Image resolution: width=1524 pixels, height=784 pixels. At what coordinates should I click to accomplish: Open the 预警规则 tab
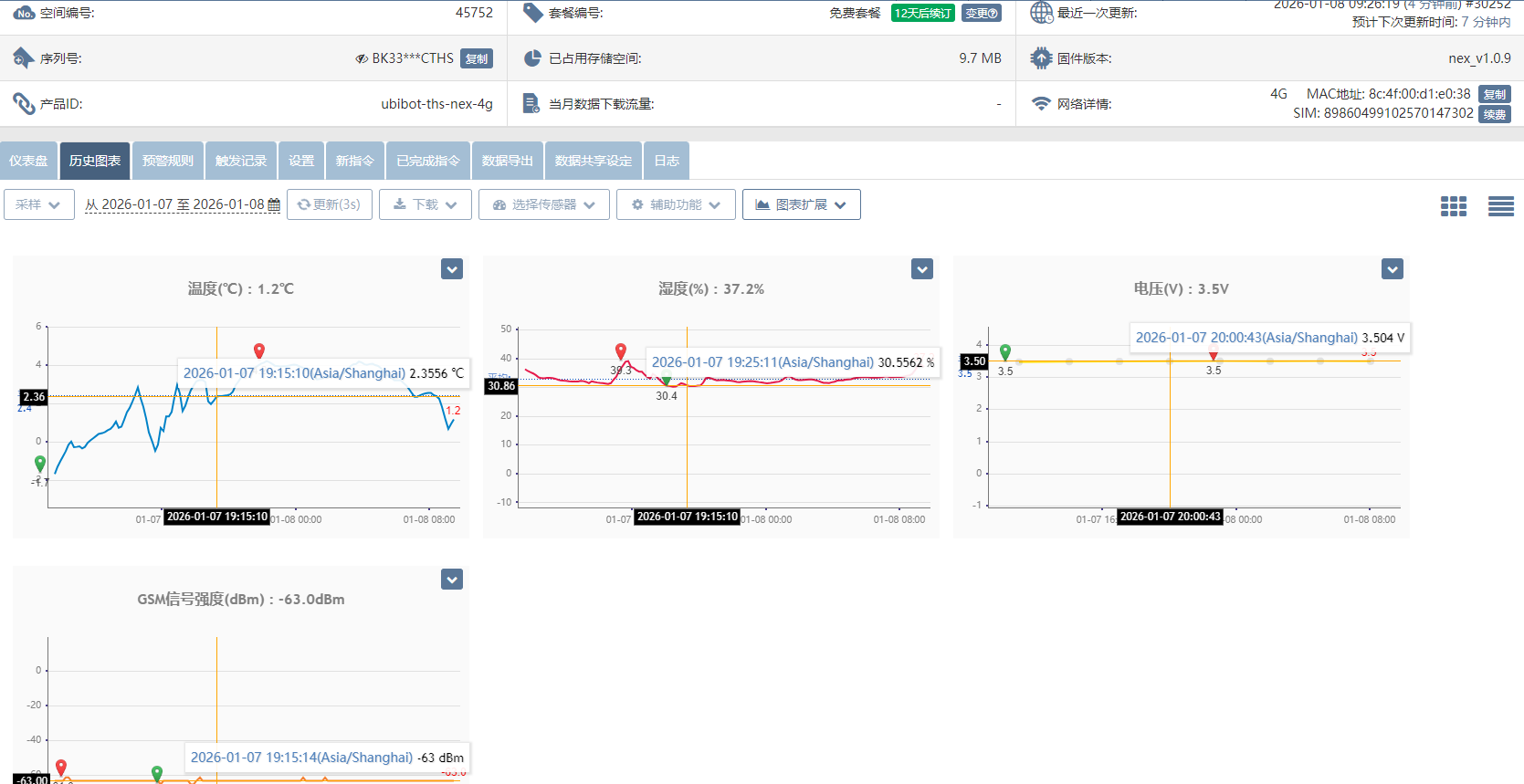click(x=168, y=161)
